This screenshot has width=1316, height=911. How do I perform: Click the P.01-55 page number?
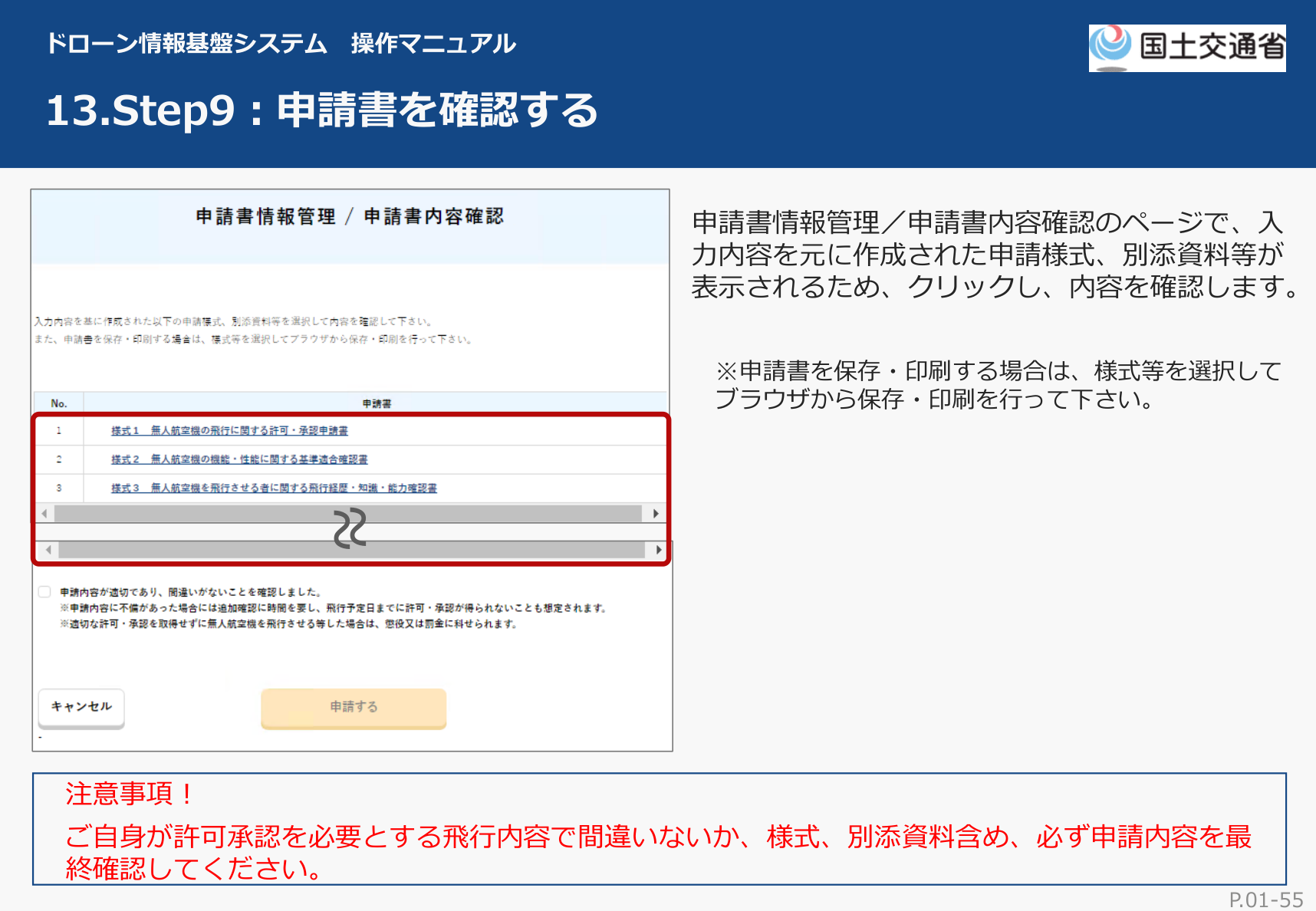(1266, 899)
